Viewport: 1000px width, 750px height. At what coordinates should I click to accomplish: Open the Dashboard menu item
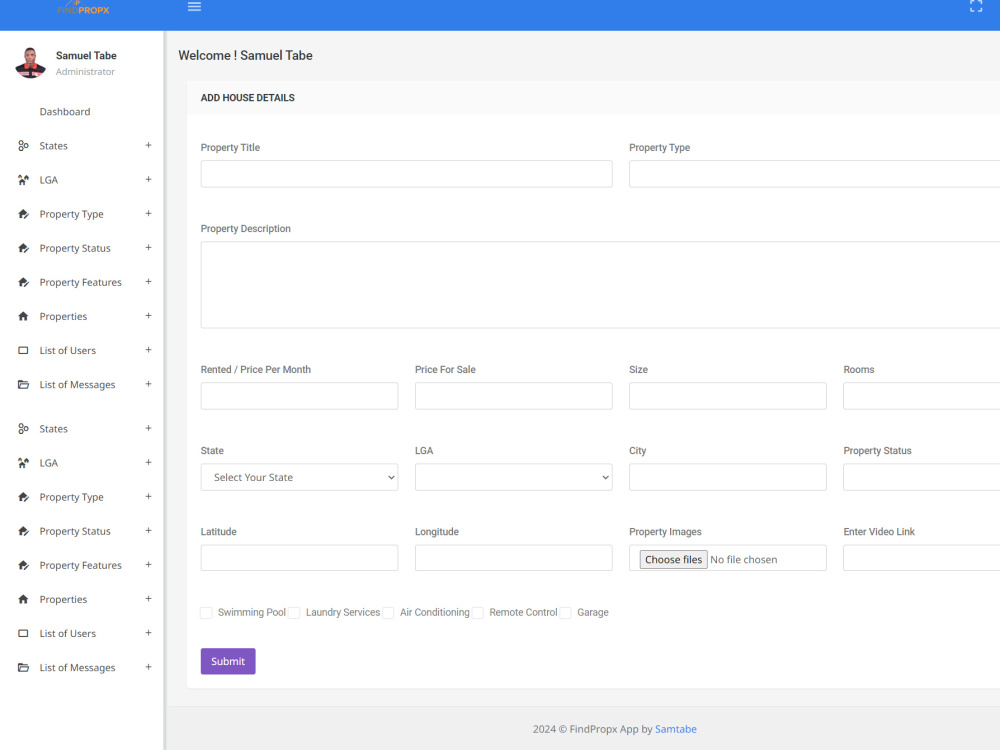click(65, 112)
